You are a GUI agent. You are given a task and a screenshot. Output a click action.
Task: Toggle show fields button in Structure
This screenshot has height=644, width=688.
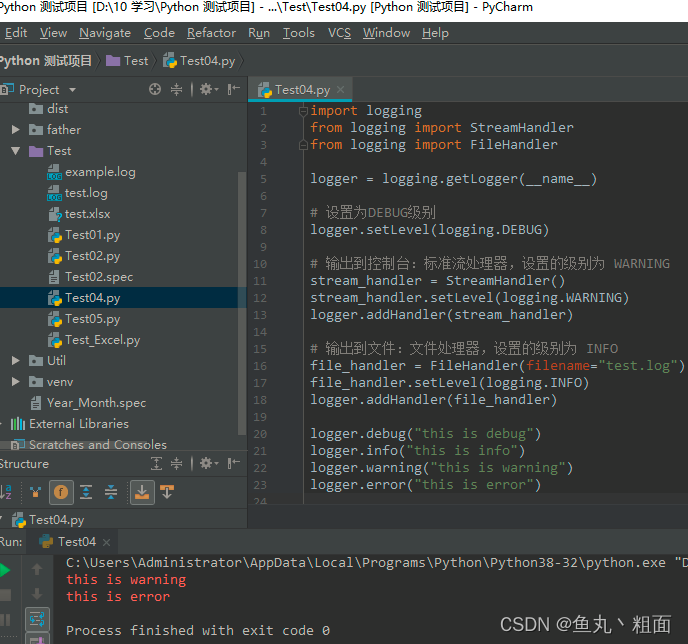[x=61, y=492]
